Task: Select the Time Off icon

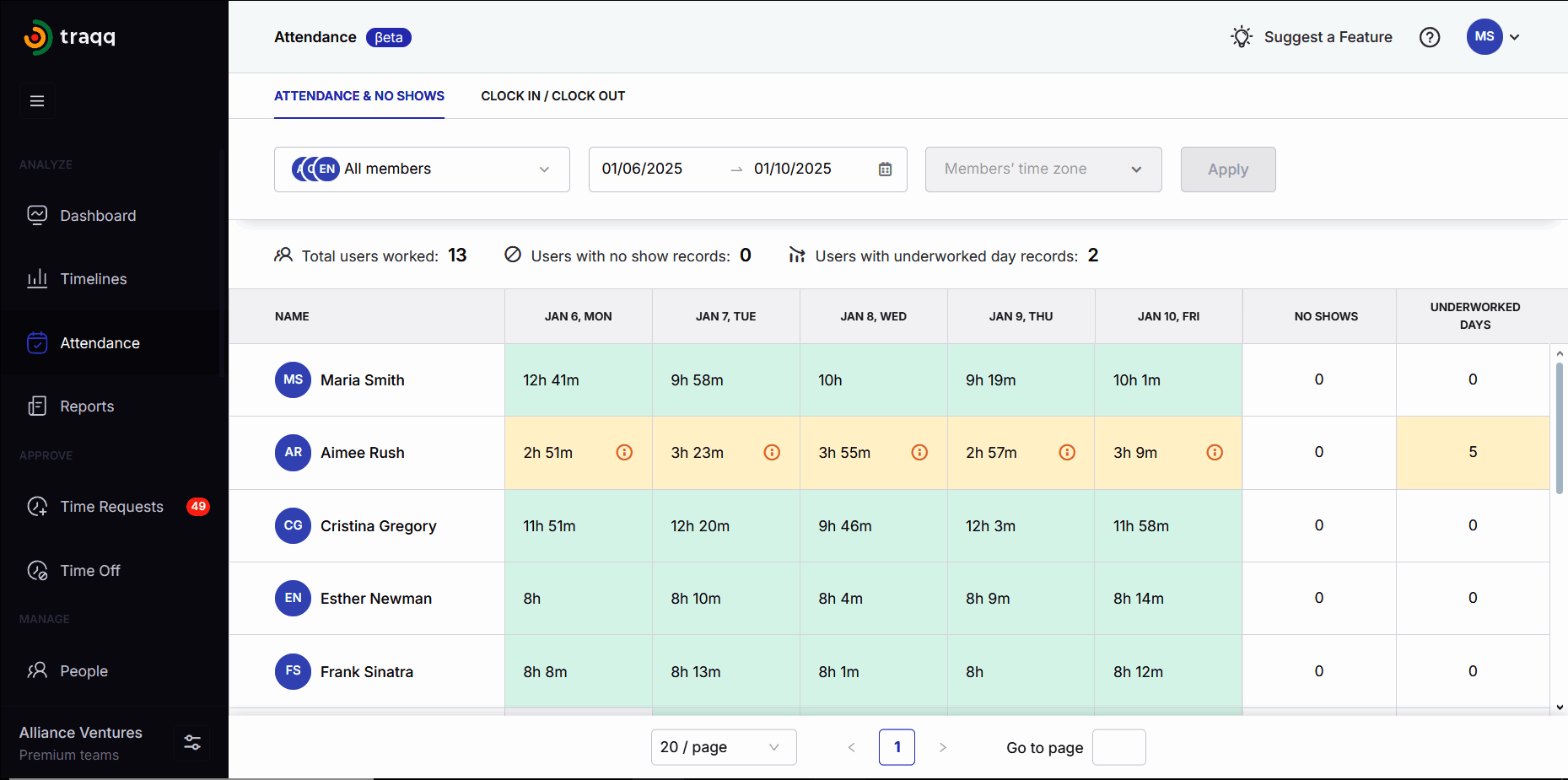Action: pyautogui.click(x=37, y=570)
